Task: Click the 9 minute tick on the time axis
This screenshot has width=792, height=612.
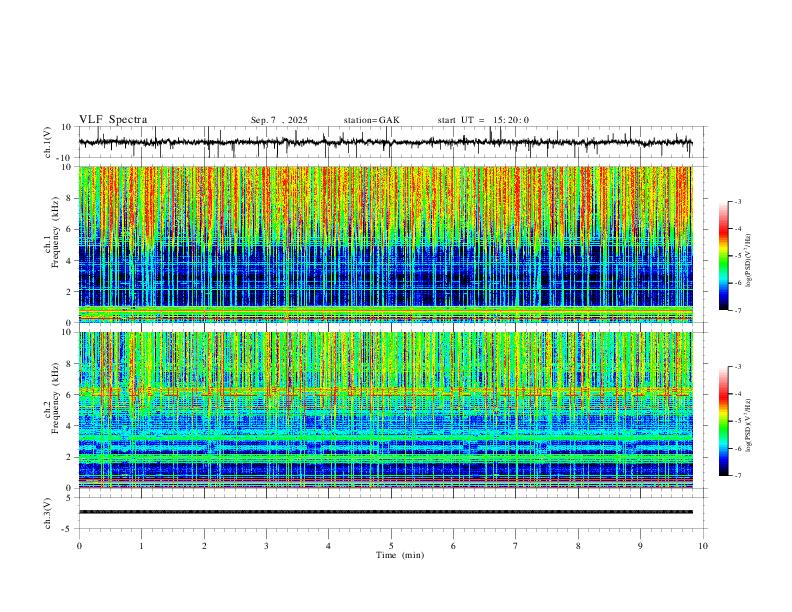Action: [x=640, y=546]
